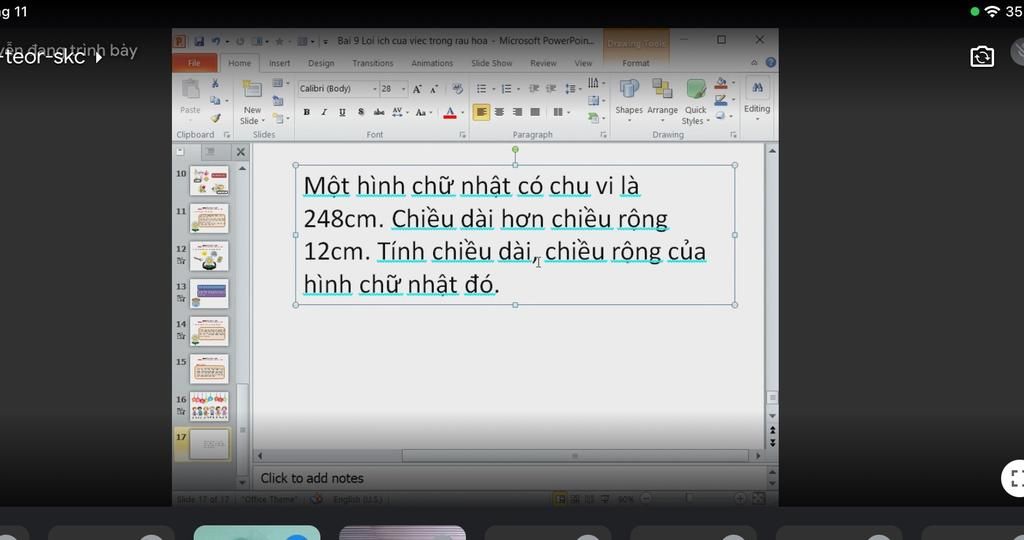Toggle Align Text Right
Image resolution: width=1024 pixels, height=540 pixels.
coord(517,112)
